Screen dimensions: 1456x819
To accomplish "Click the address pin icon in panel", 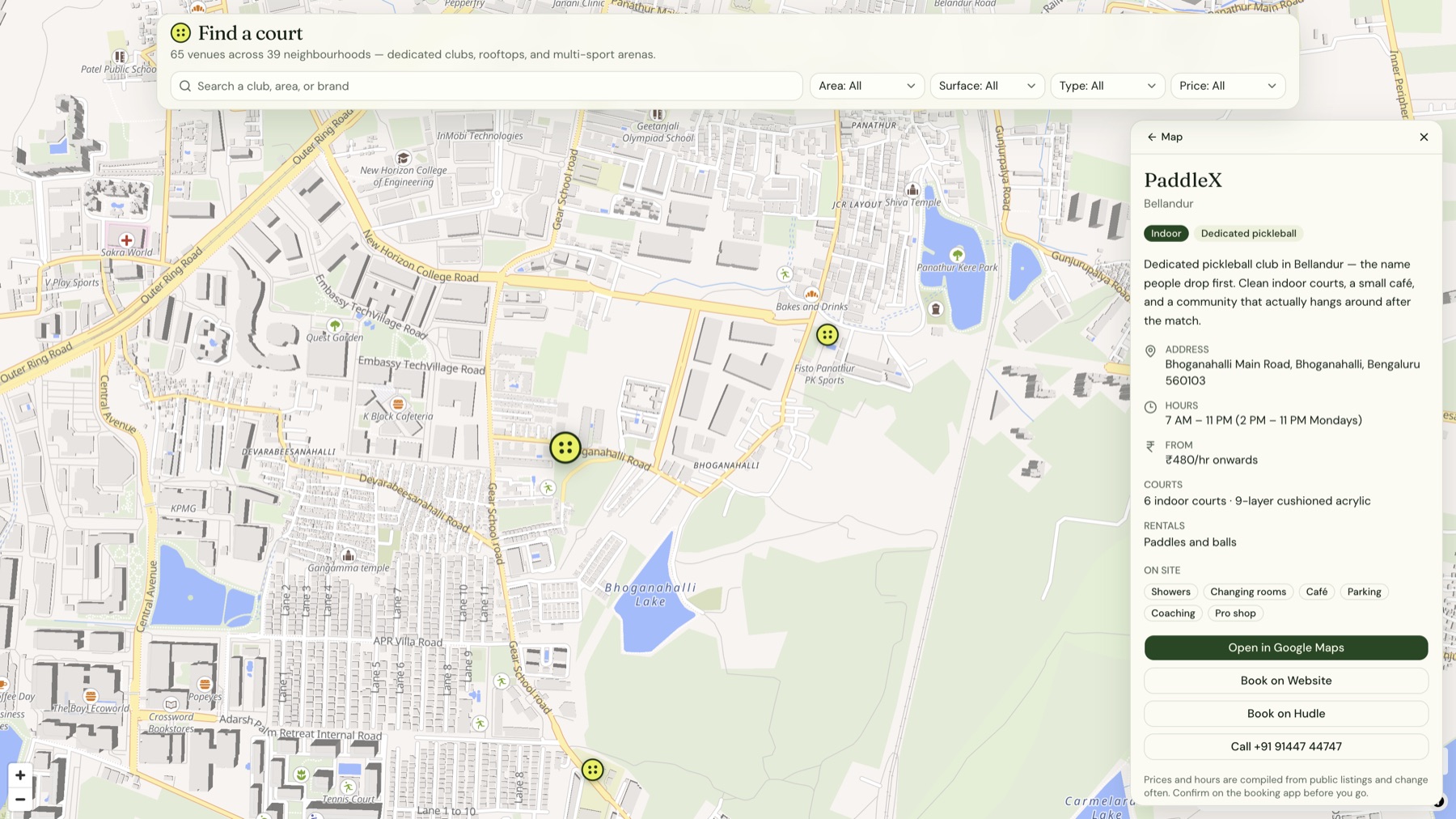I will coord(1150,351).
